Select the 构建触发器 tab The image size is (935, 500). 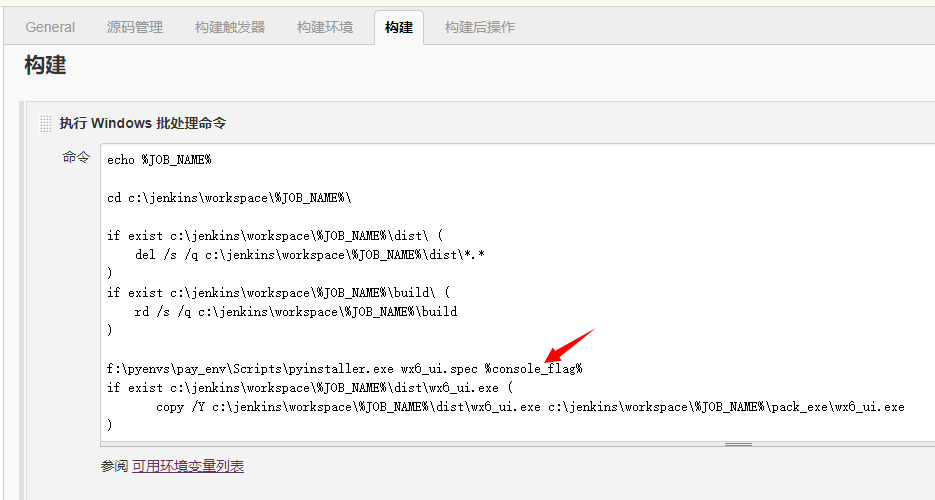(230, 27)
